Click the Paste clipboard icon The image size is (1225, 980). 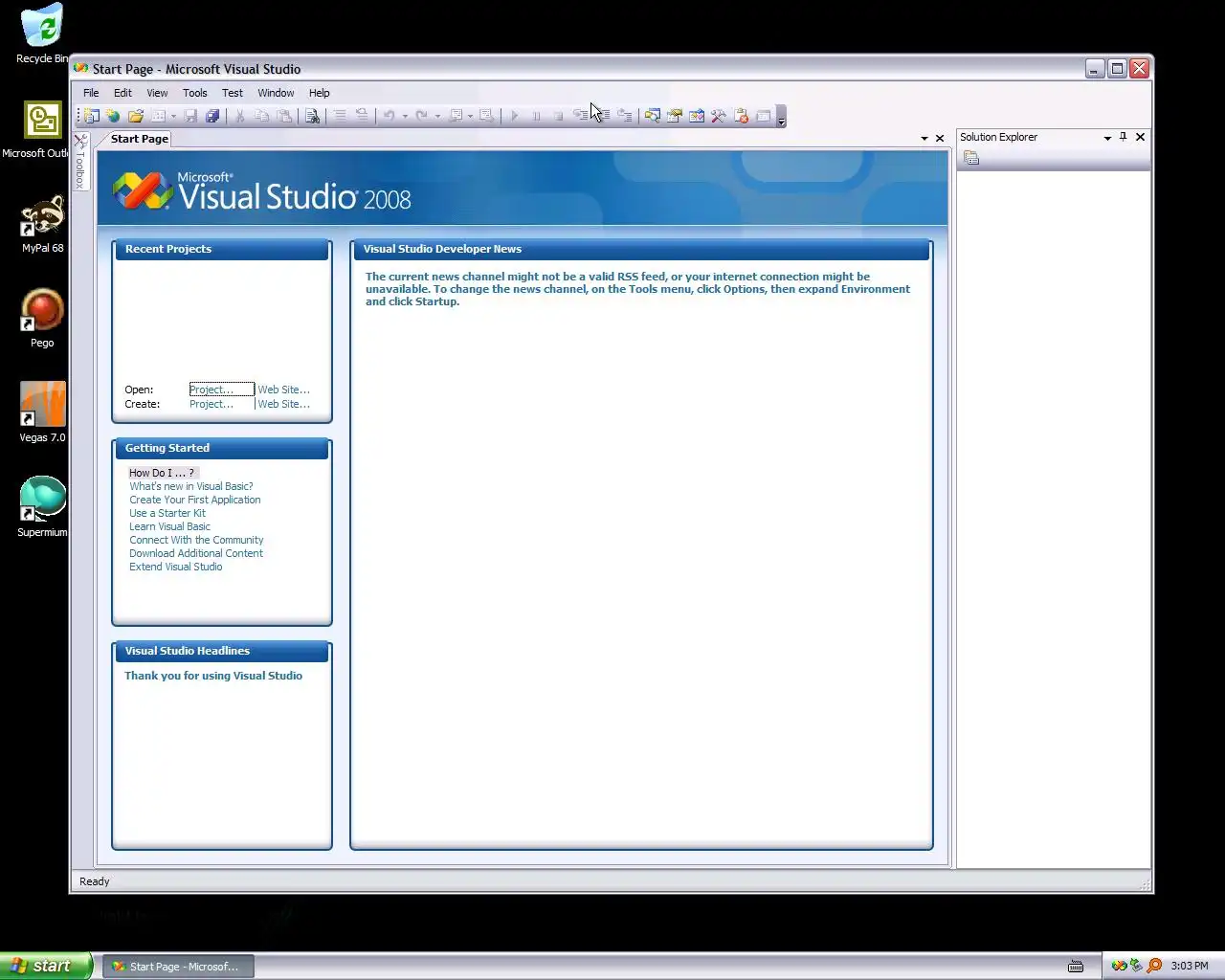tap(284, 116)
